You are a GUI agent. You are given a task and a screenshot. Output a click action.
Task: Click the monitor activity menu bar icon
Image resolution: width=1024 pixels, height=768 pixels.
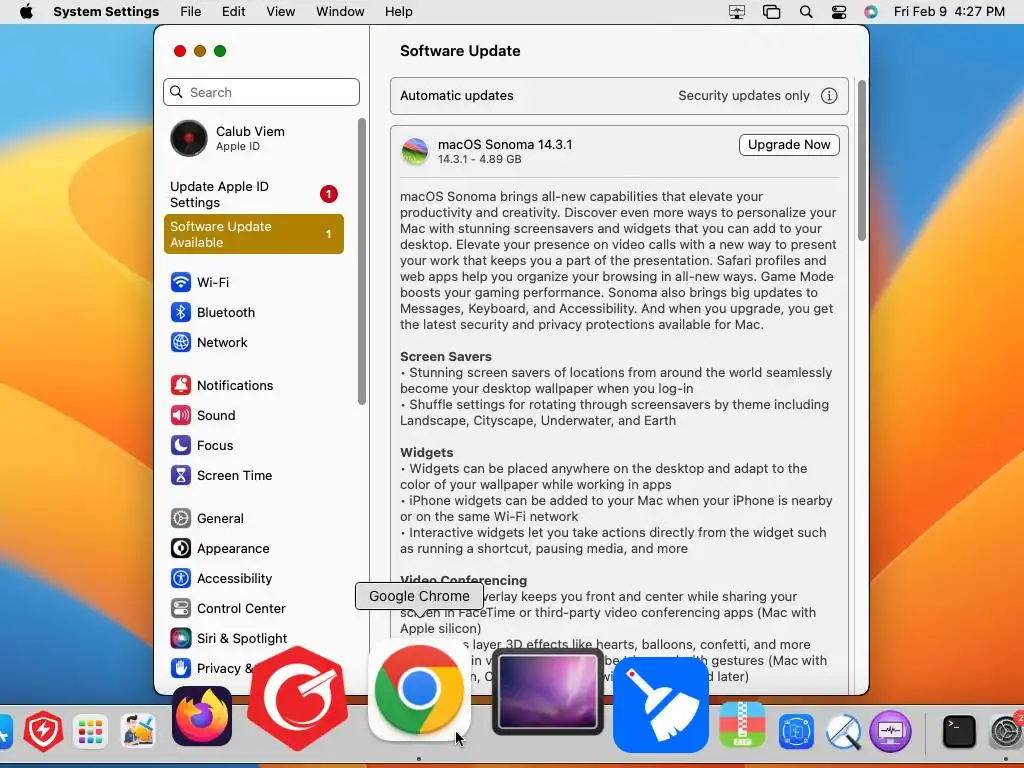point(737,12)
